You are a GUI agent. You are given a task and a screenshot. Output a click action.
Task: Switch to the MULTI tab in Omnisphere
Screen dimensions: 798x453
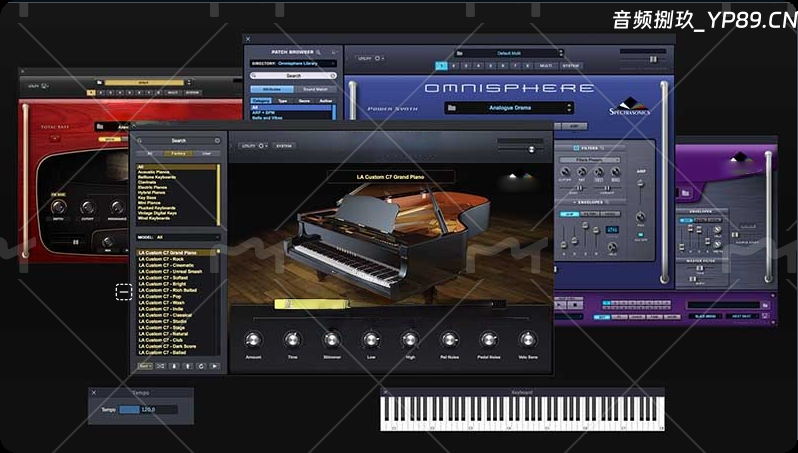click(545, 65)
